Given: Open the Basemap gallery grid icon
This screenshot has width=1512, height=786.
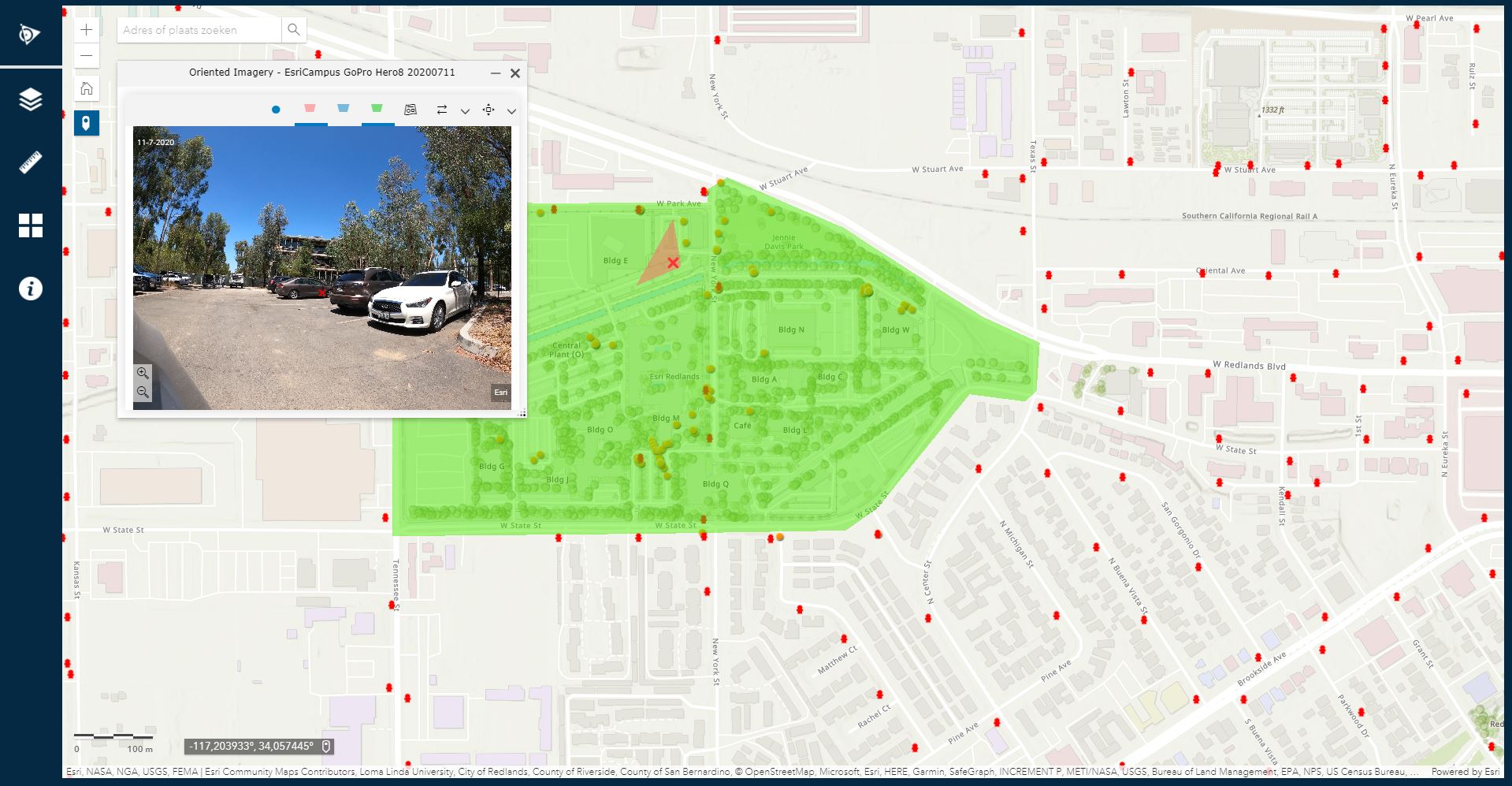Looking at the screenshot, I should pos(30,225).
